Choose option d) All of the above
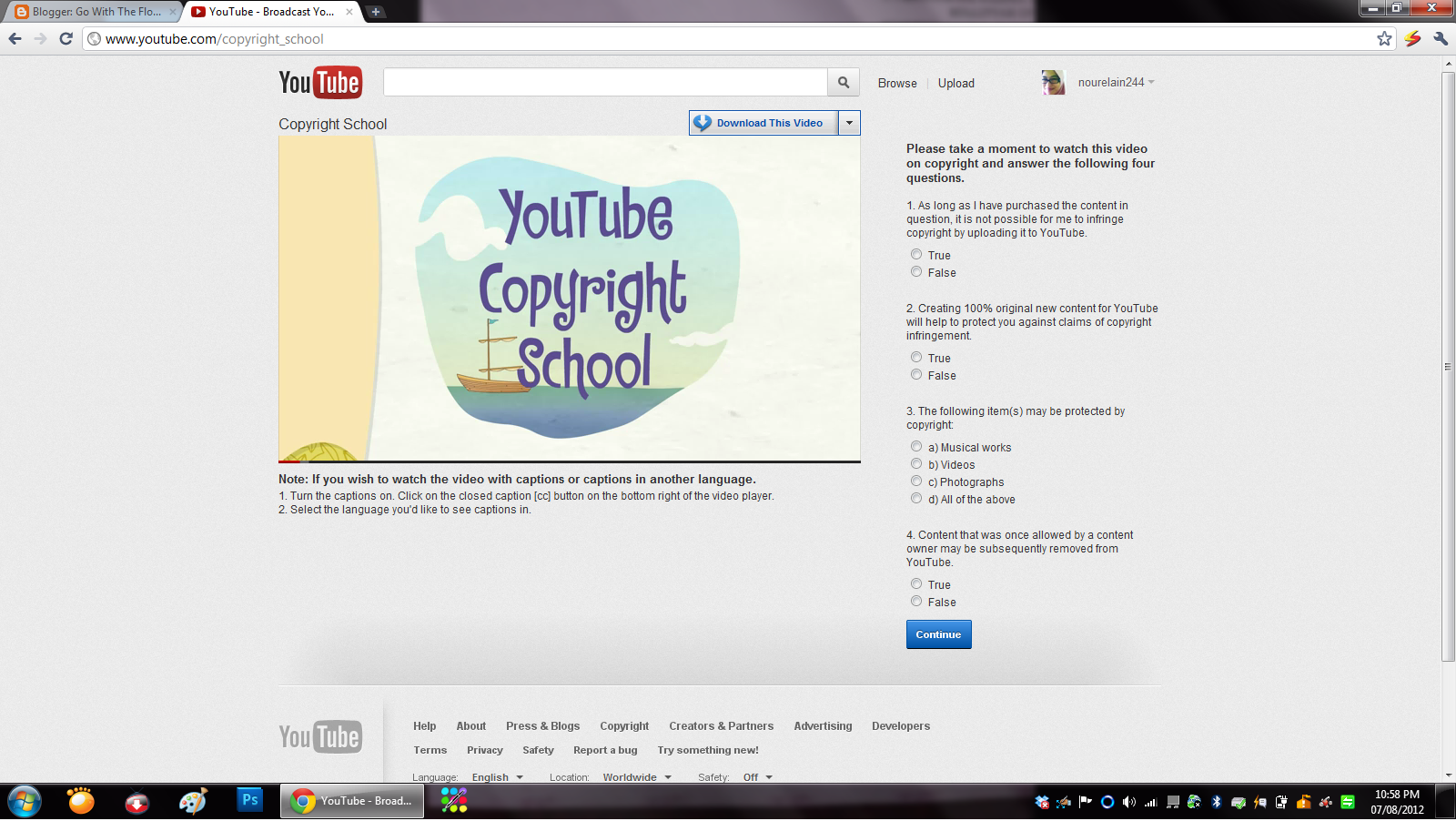Image resolution: width=1456 pixels, height=821 pixels. [x=916, y=499]
